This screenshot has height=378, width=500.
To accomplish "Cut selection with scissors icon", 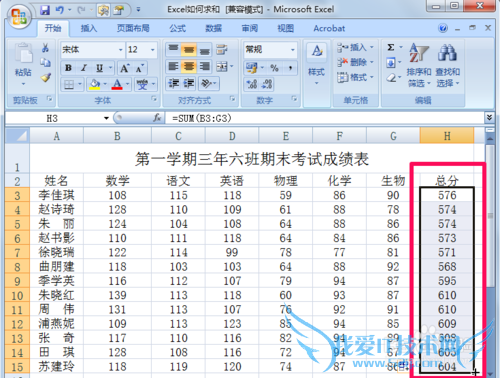I will pyautogui.click(x=45, y=48).
